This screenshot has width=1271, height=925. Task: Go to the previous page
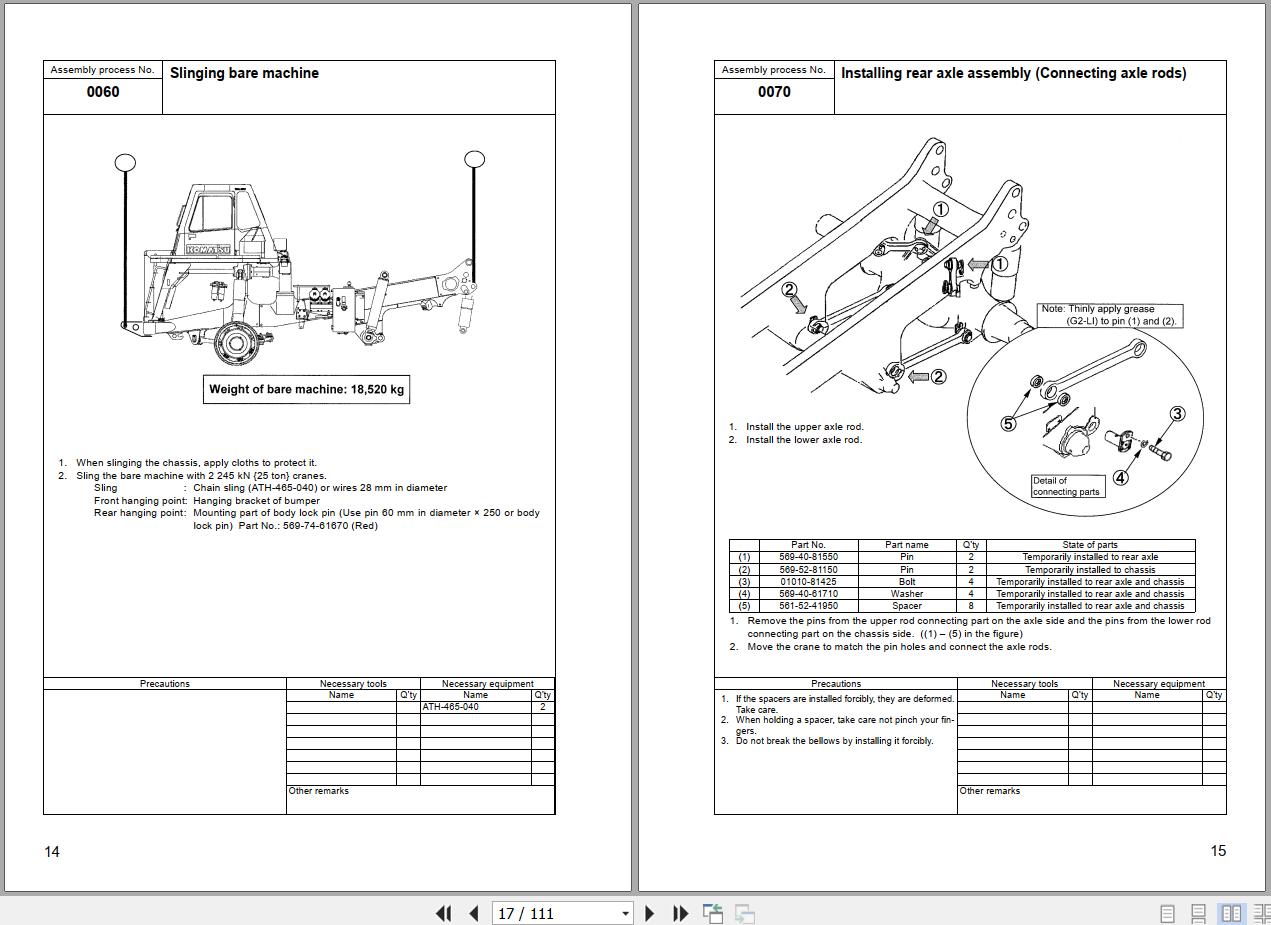[x=474, y=913]
